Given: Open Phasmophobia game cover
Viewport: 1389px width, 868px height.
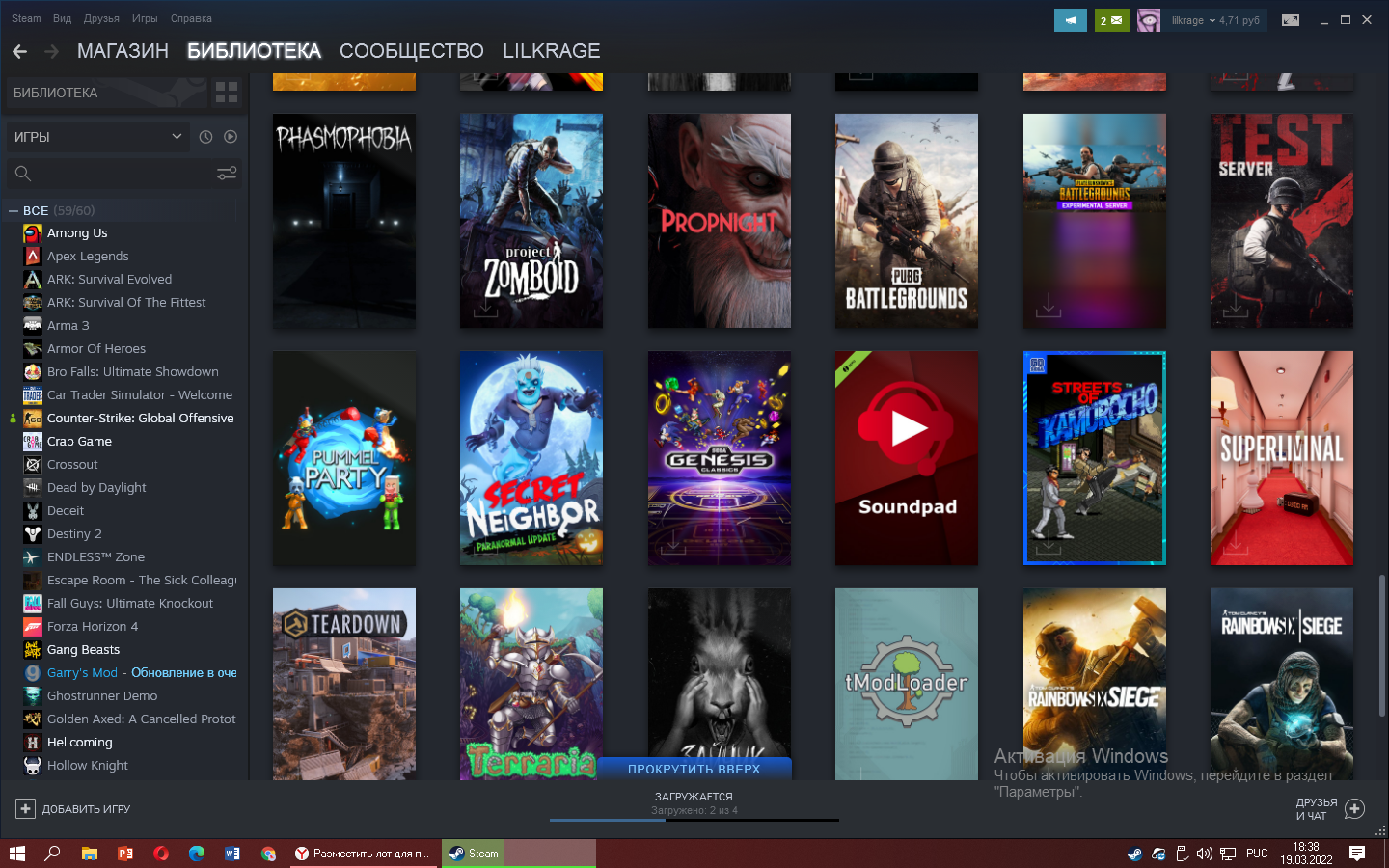Looking at the screenshot, I should click(344, 221).
